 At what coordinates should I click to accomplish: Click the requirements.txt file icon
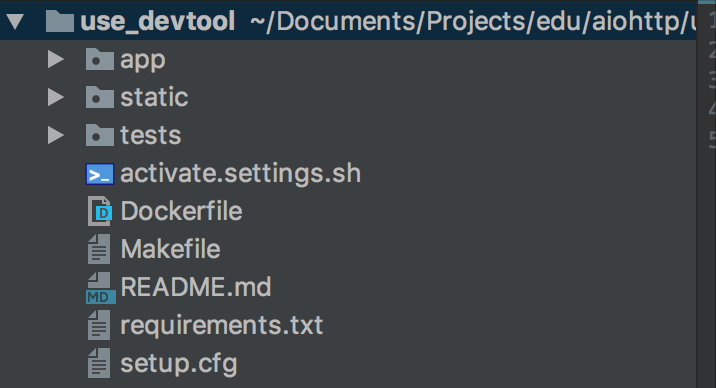tap(99, 325)
